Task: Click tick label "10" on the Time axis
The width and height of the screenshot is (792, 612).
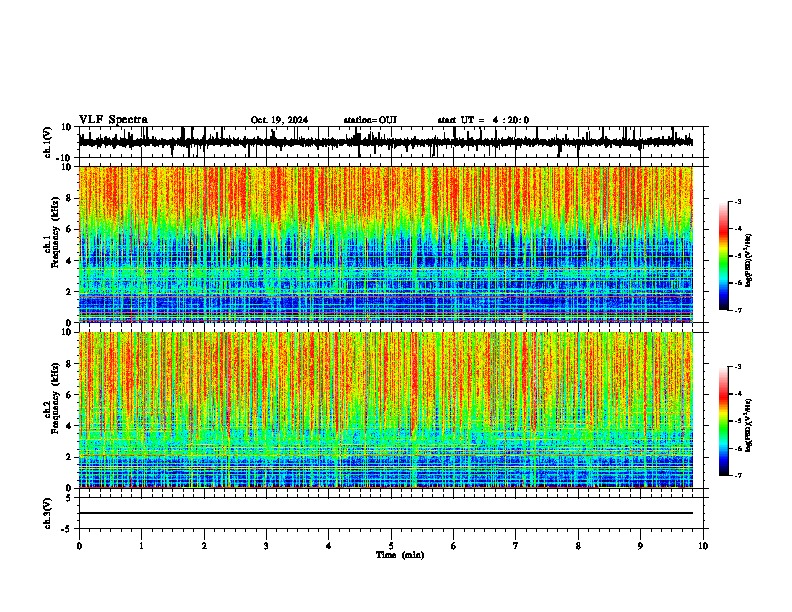Action: point(703,546)
